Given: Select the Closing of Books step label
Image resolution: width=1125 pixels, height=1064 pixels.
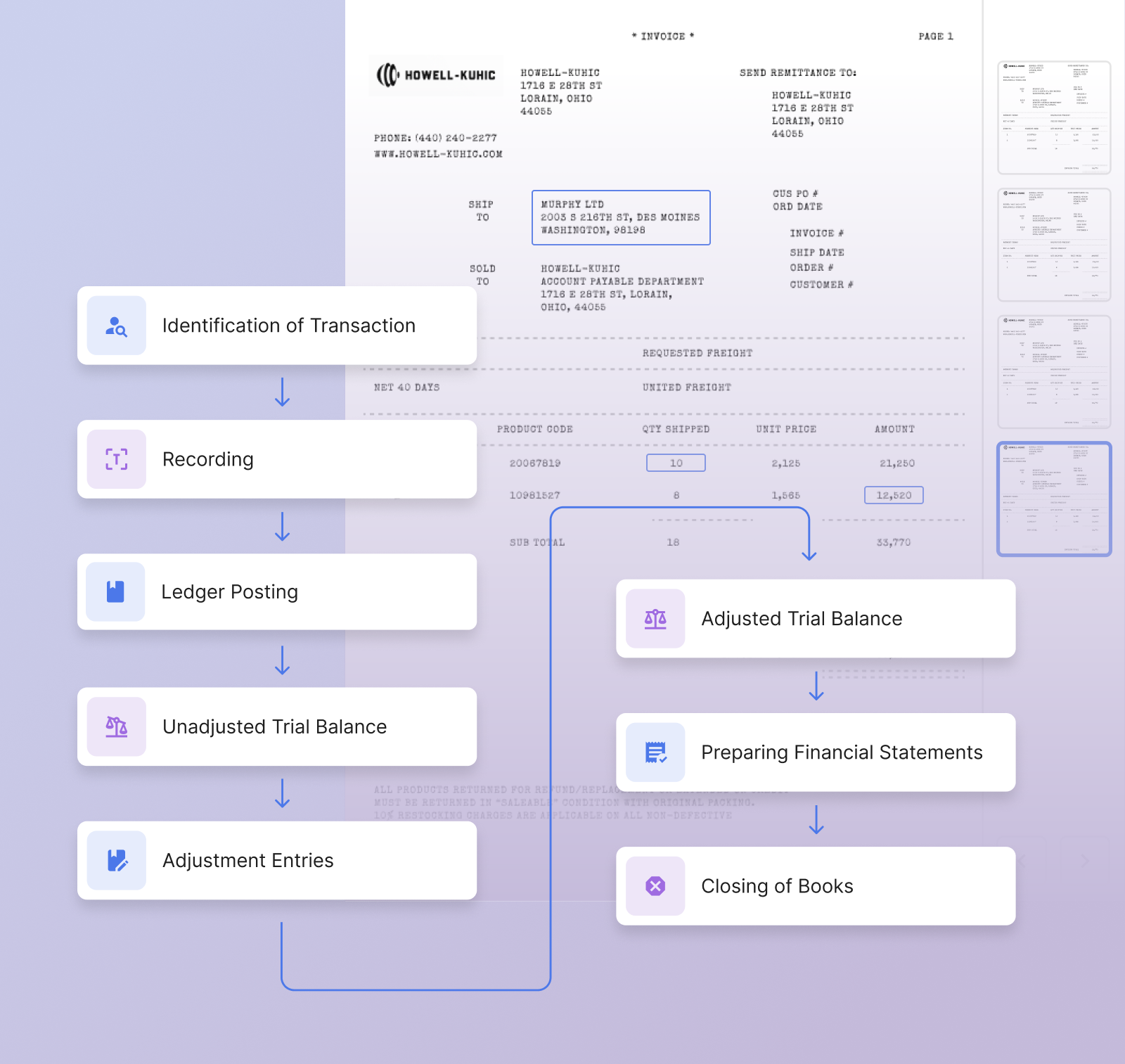Looking at the screenshot, I should click(777, 886).
